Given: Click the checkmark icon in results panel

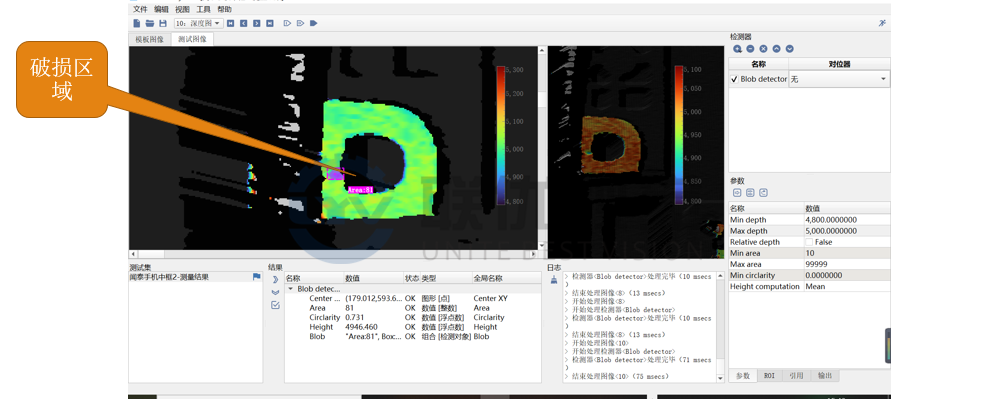Looking at the screenshot, I should 275,305.
